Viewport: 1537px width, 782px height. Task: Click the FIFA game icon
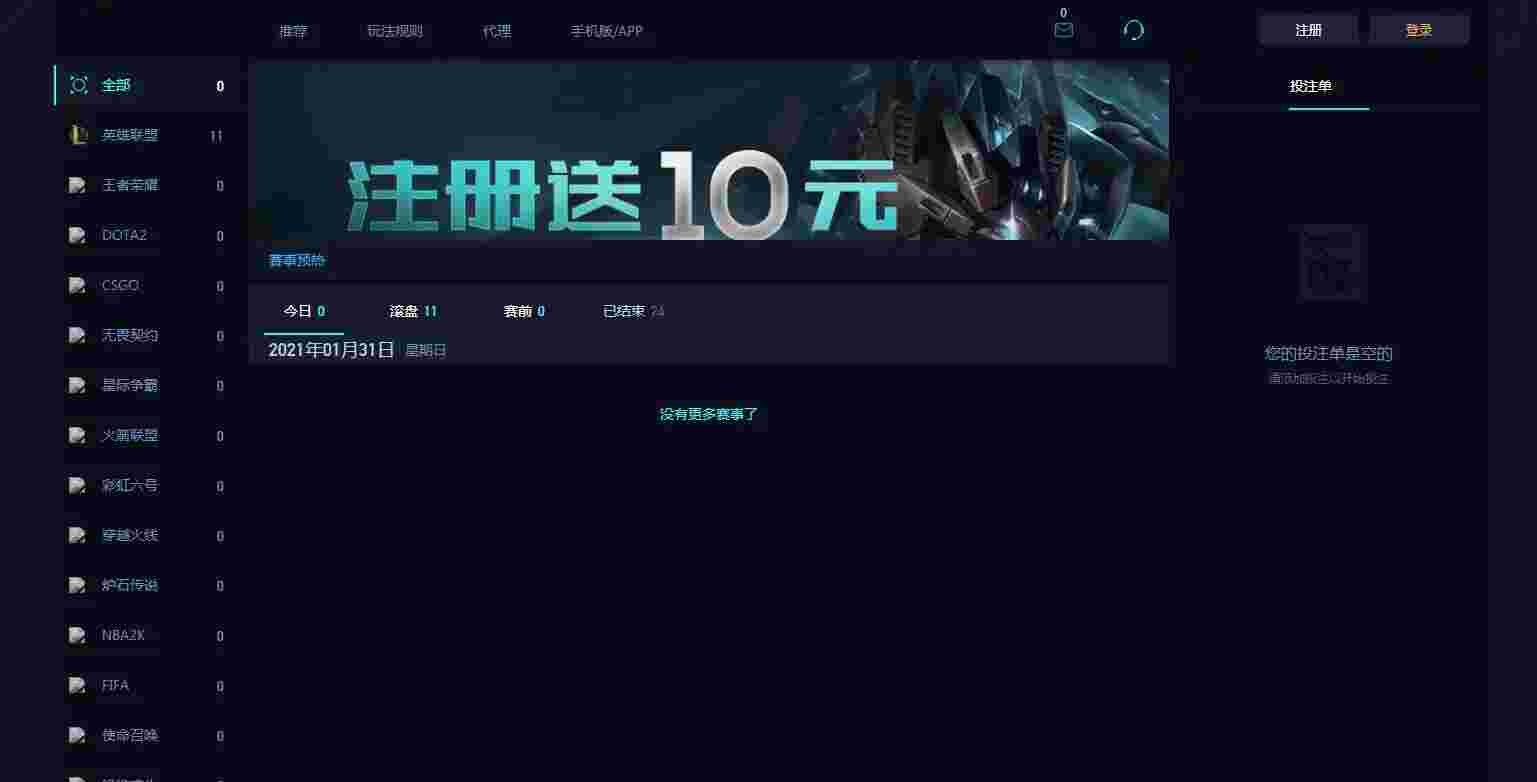point(77,685)
